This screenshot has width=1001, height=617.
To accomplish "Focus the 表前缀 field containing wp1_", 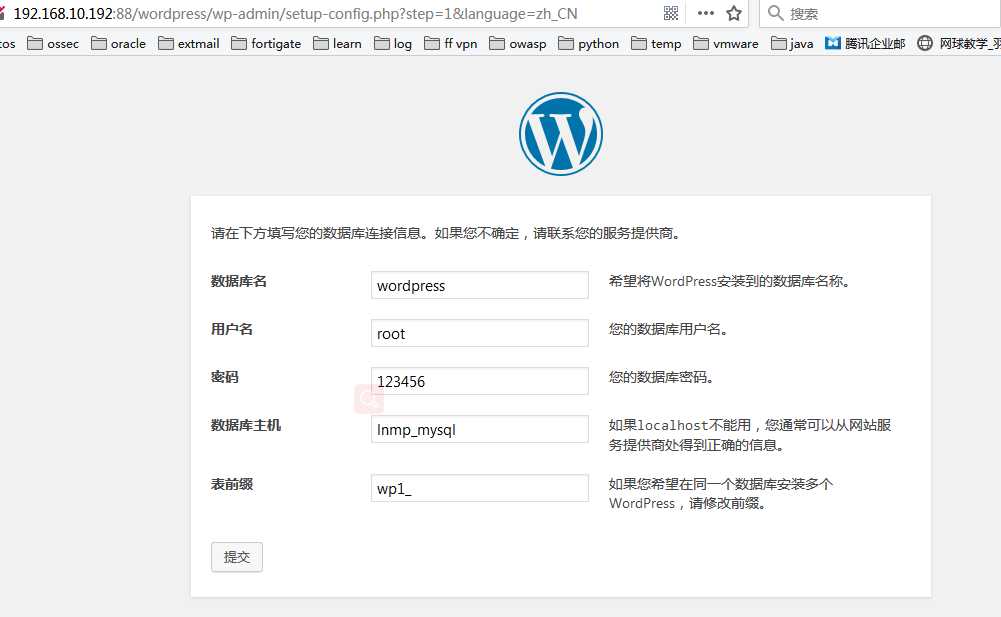I will (479, 488).
